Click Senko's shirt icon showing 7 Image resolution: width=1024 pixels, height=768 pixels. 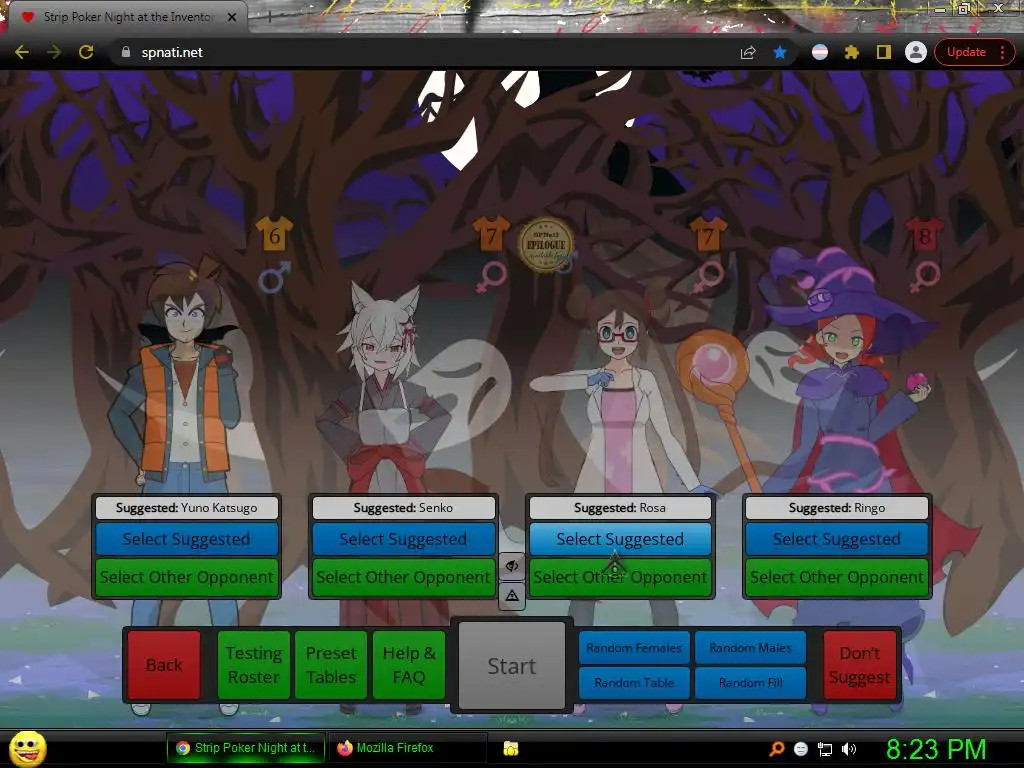click(491, 234)
